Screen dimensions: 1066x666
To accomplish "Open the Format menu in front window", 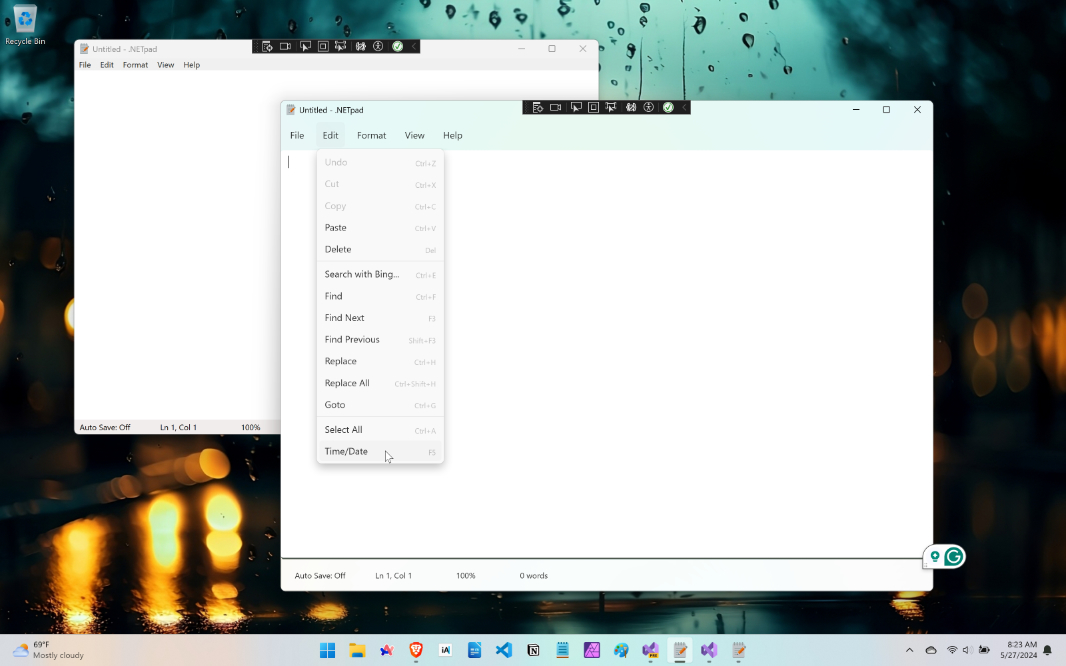I will (371, 136).
